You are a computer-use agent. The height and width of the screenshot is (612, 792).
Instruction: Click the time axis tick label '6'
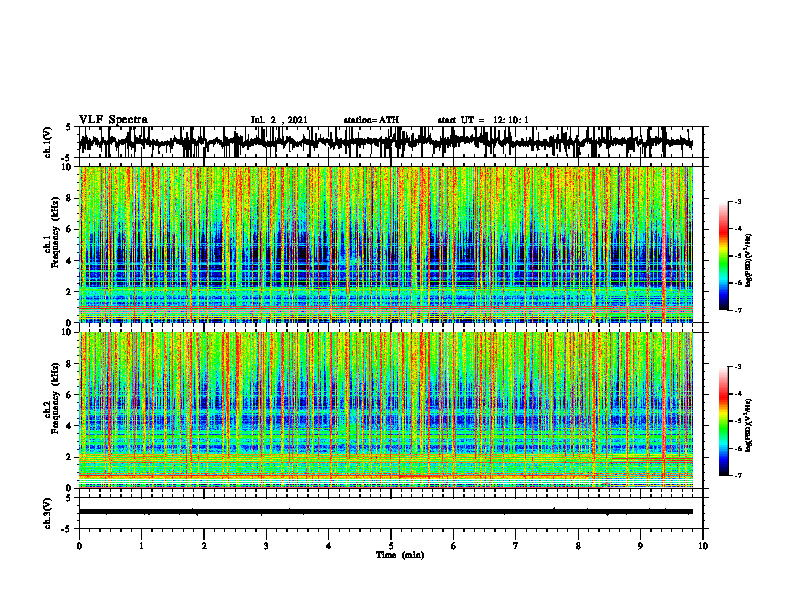[x=454, y=546]
